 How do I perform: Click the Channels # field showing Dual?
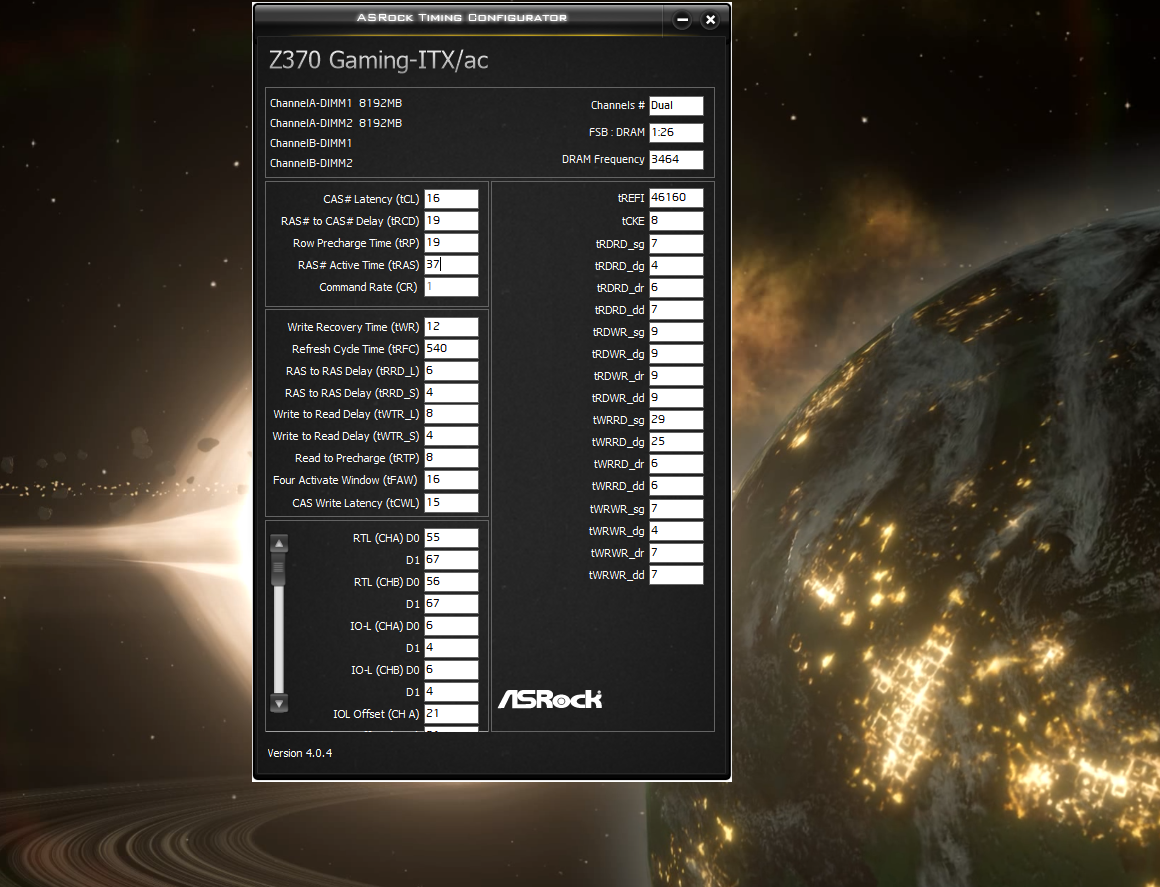(x=676, y=105)
